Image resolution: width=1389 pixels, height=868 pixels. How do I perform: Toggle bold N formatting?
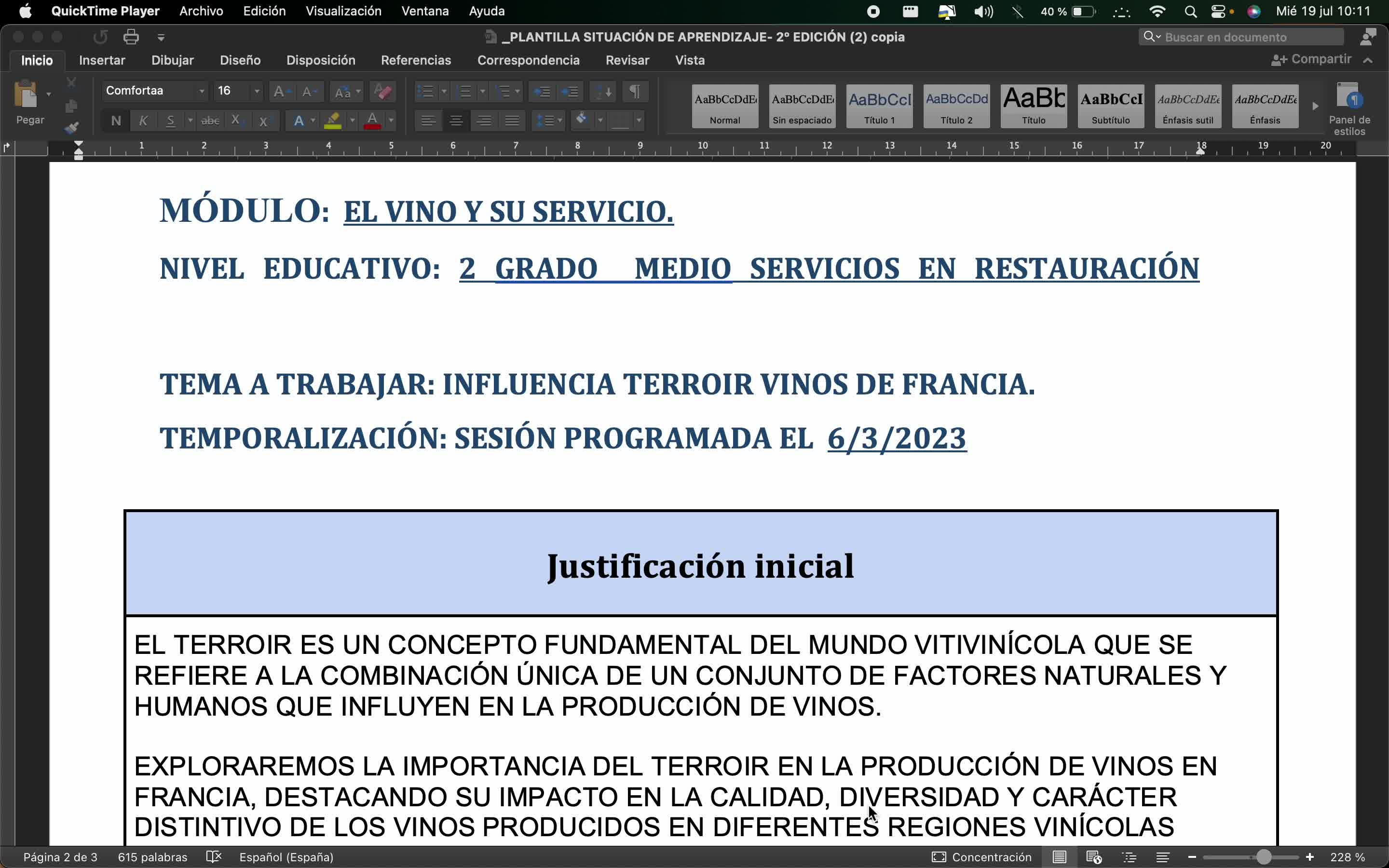(116, 121)
